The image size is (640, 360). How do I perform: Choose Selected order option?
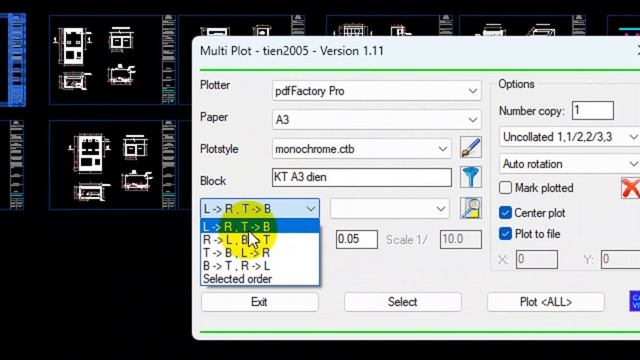point(260,279)
